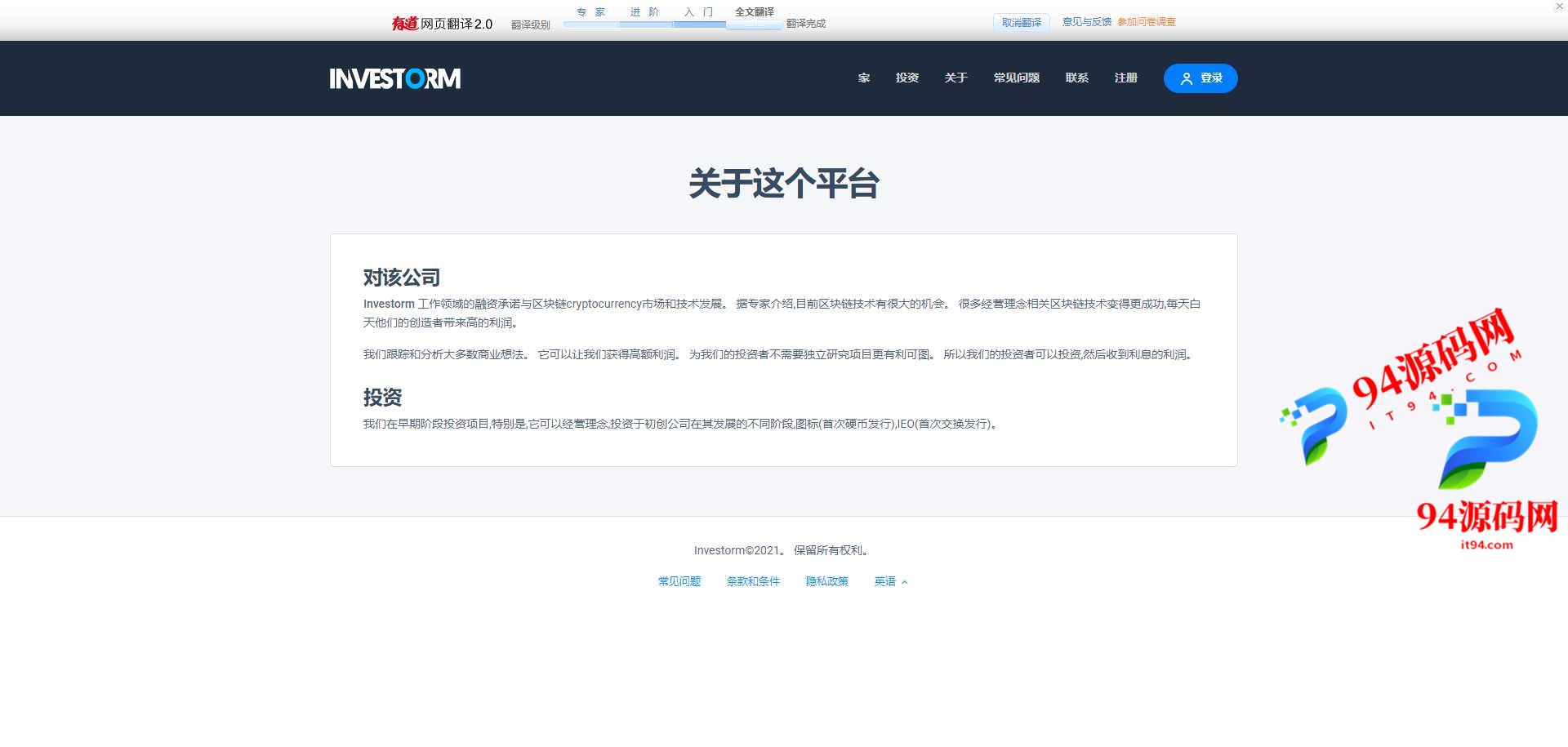The width and height of the screenshot is (1568, 747).
Task: Click the 翻译完成 status text
Action: pos(806,24)
